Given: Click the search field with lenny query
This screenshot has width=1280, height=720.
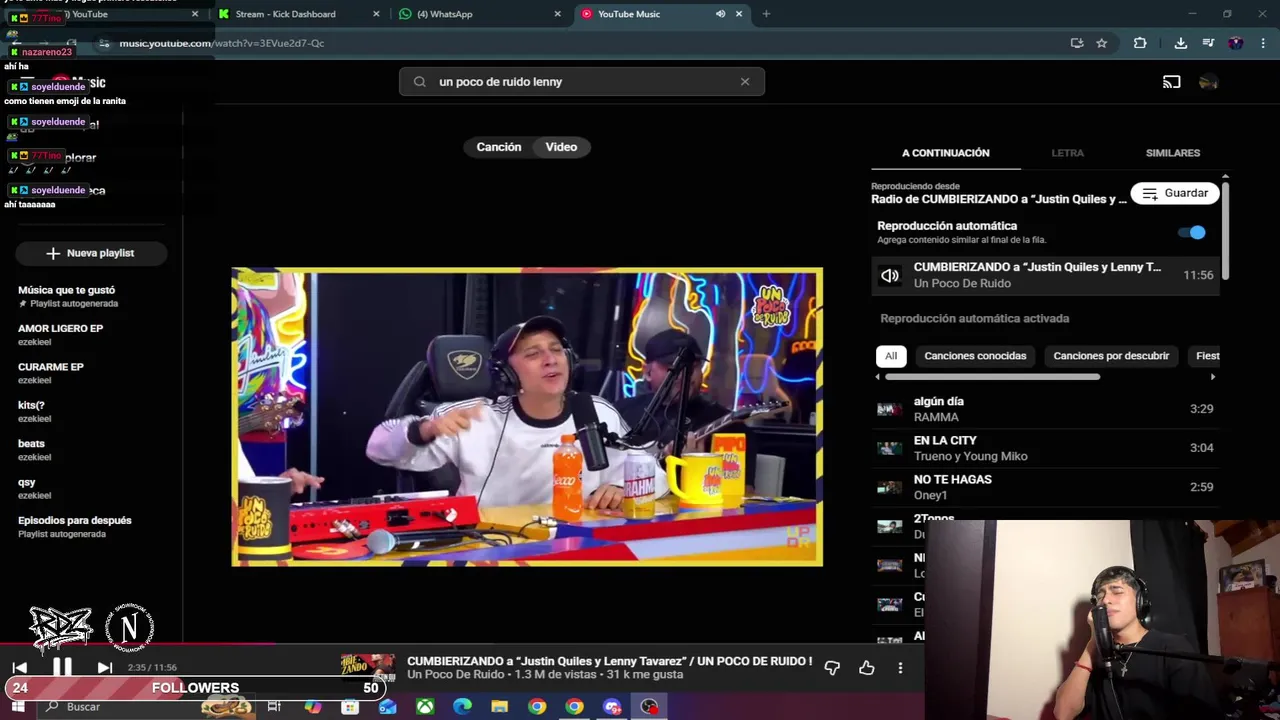Looking at the screenshot, I should 582,82.
